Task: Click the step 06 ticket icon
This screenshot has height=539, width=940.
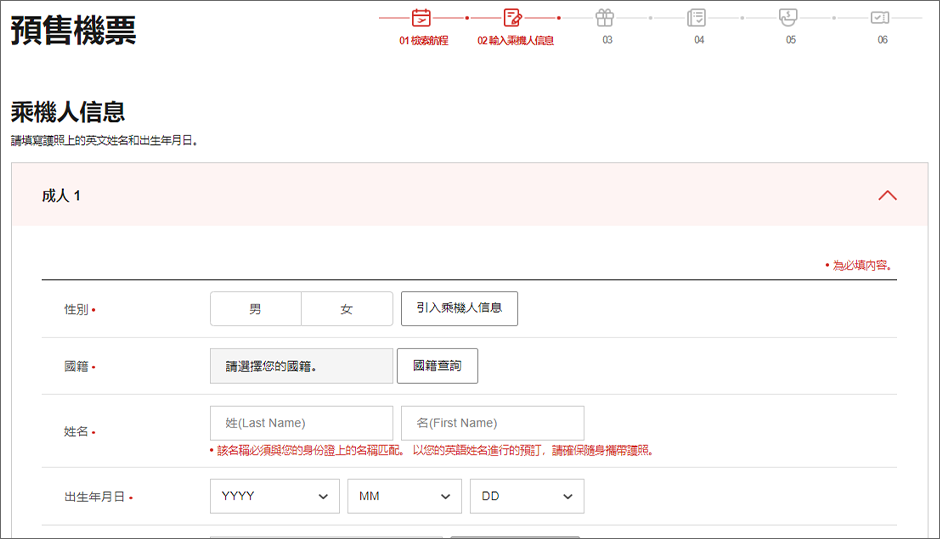Action: coord(880,17)
